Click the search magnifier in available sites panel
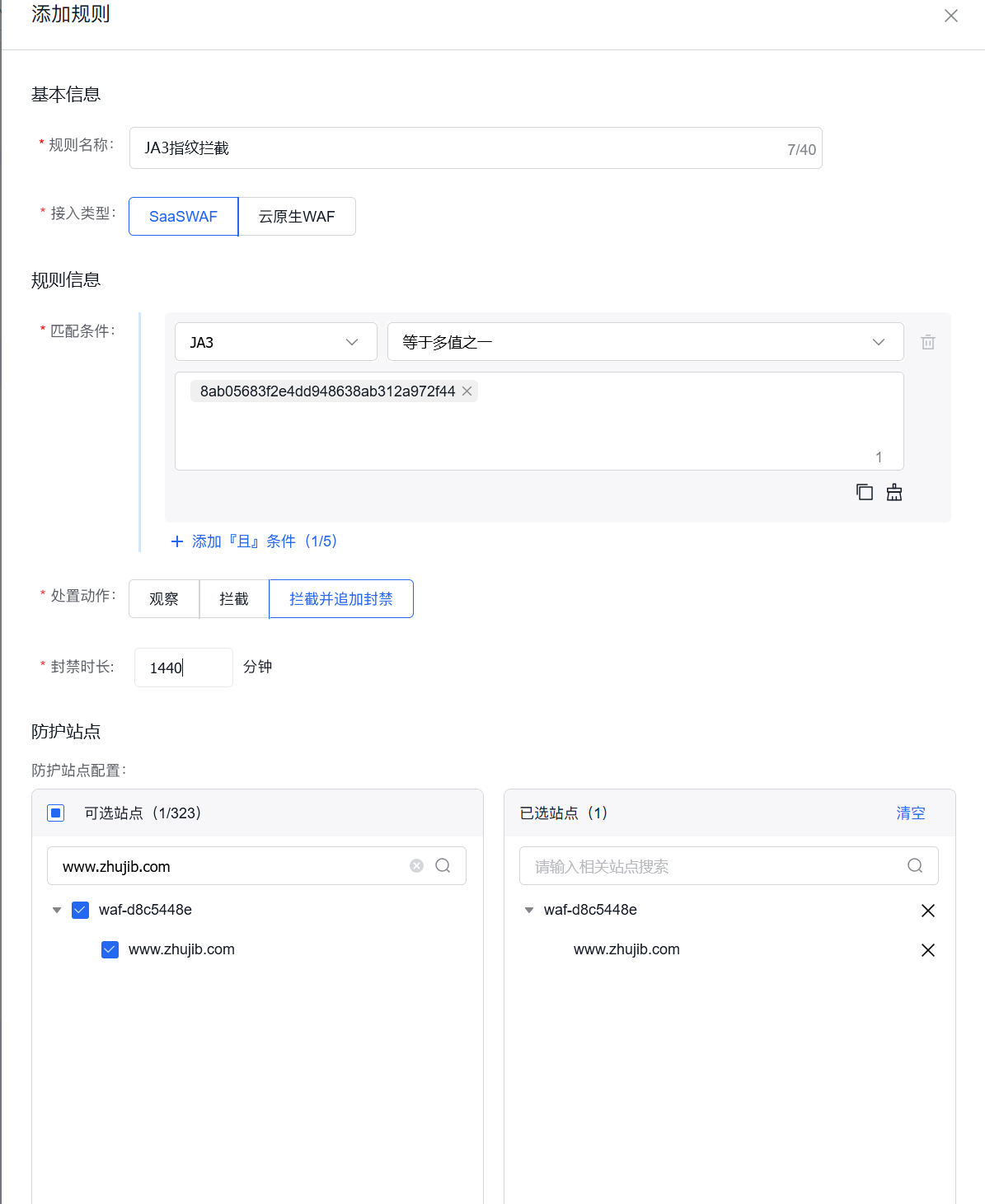Screen dimensions: 985x1204 coord(443,865)
